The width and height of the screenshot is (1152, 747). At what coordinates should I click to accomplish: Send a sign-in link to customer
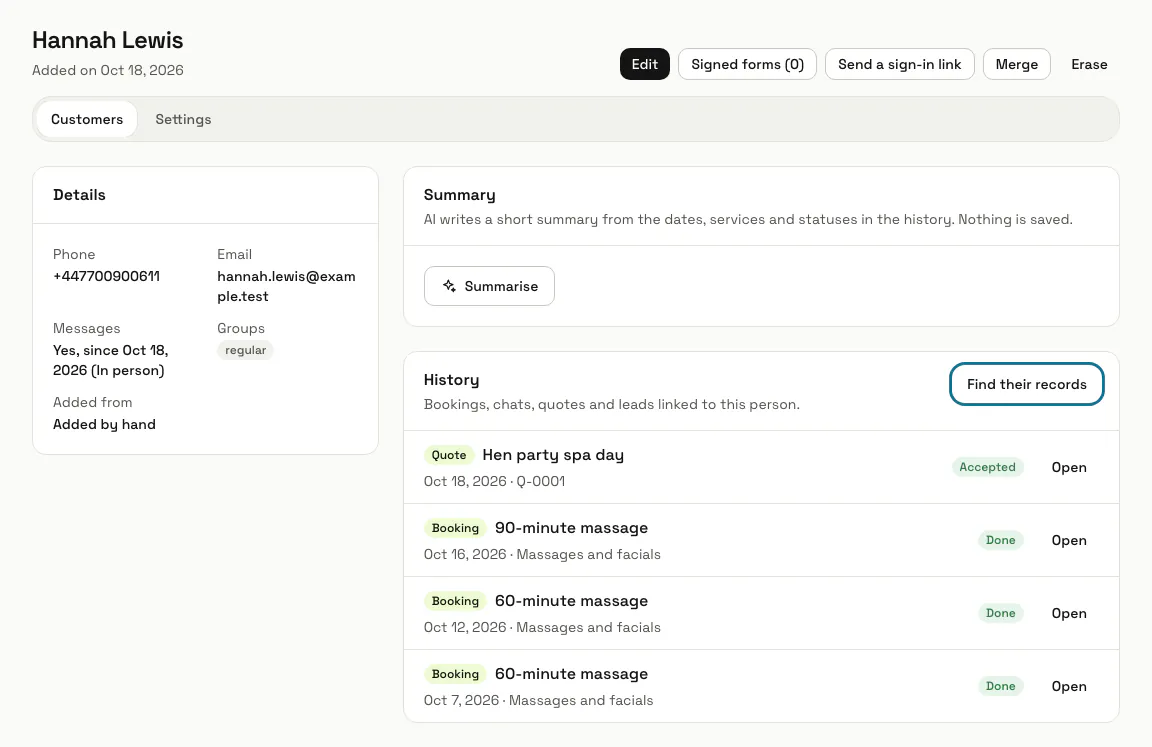[899, 64]
